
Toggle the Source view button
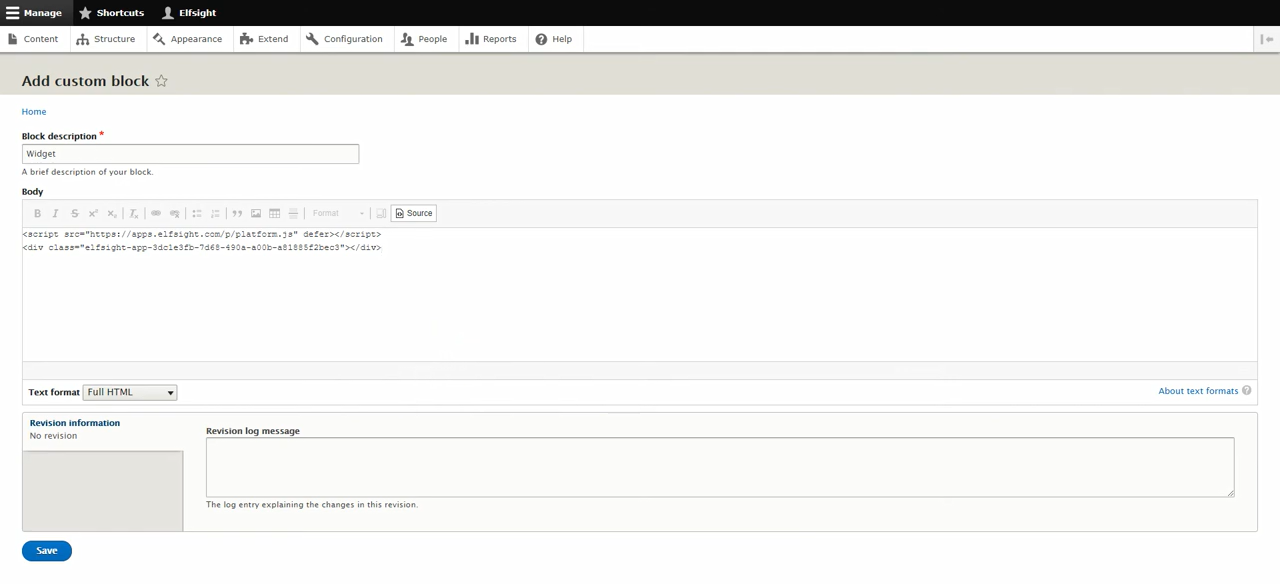point(414,213)
